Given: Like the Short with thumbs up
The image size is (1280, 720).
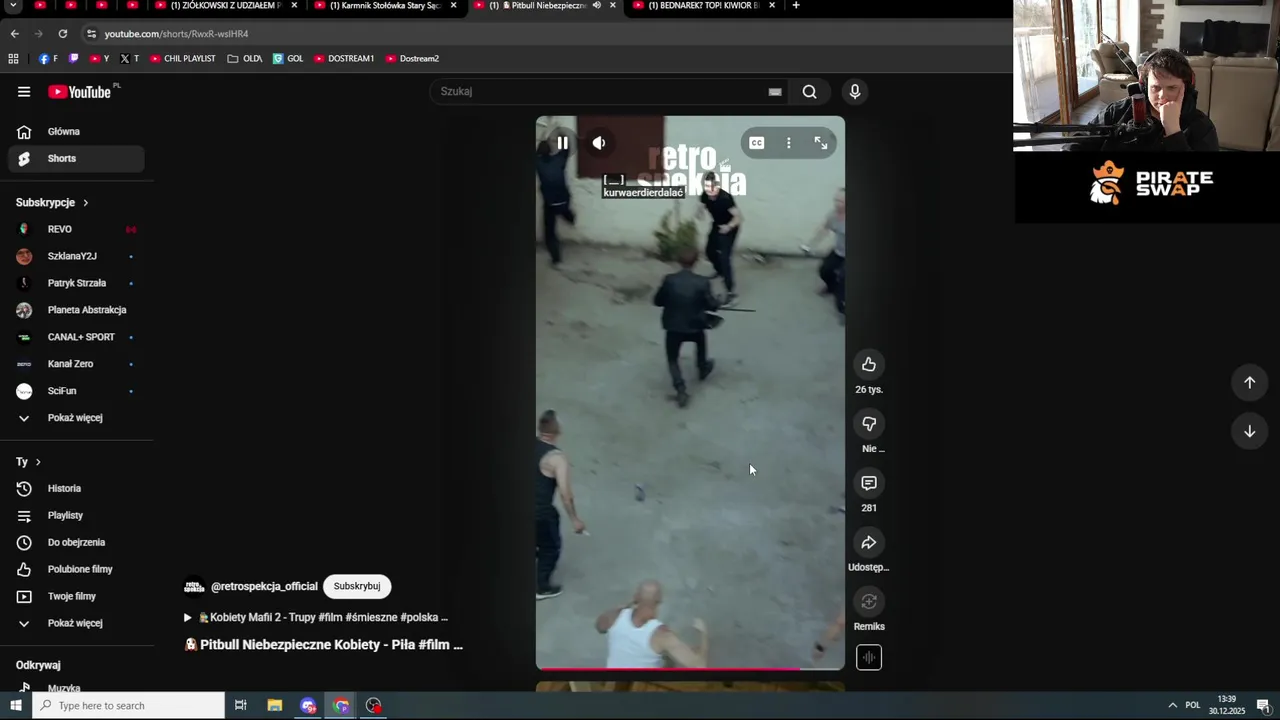Looking at the screenshot, I should 869,364.
